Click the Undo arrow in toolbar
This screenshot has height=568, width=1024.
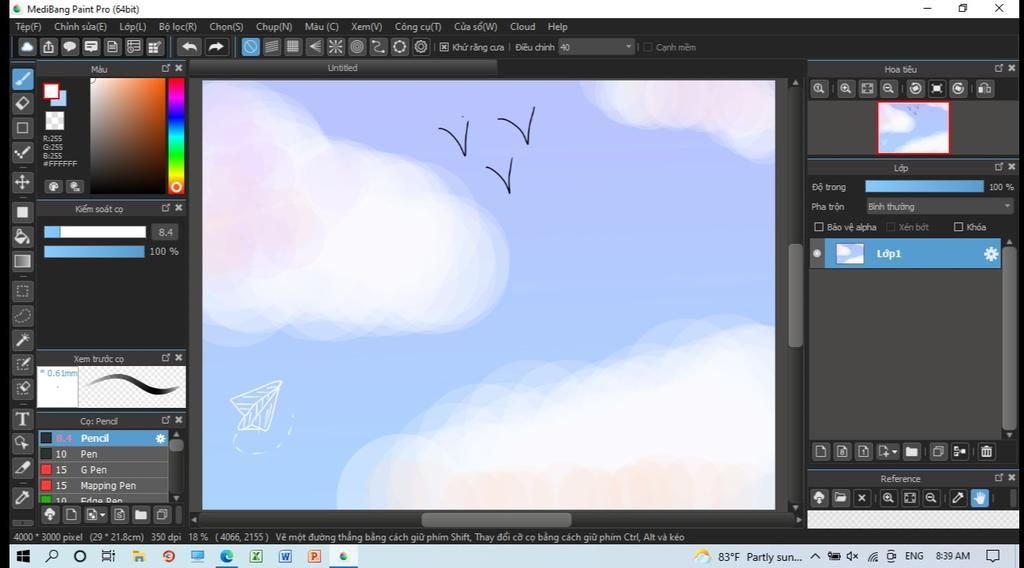click(x=189, y=47)
